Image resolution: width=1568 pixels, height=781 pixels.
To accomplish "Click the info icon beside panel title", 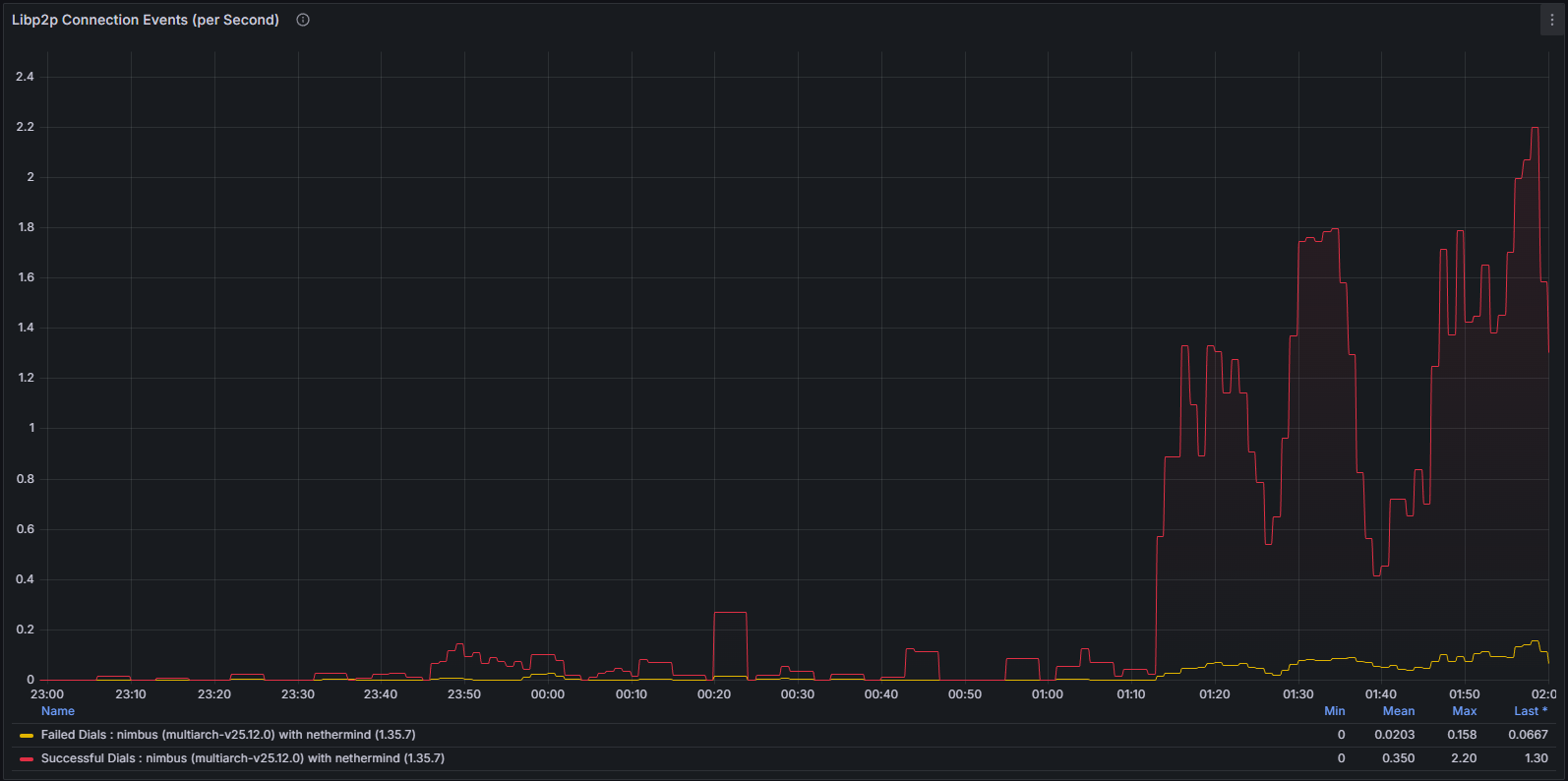I will (x=303, y=20).
